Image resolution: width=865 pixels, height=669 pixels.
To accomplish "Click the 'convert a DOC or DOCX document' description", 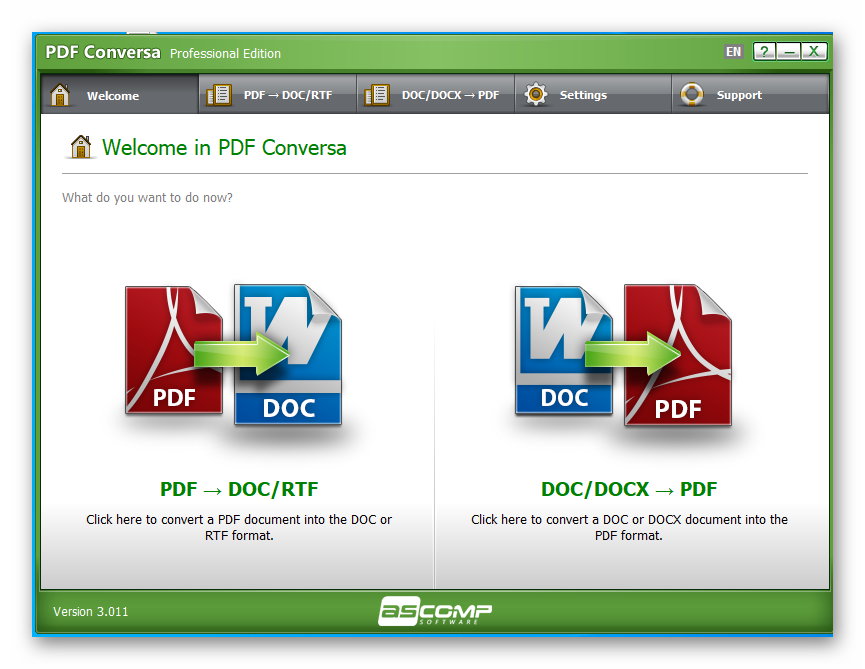I will coord(629,527).
